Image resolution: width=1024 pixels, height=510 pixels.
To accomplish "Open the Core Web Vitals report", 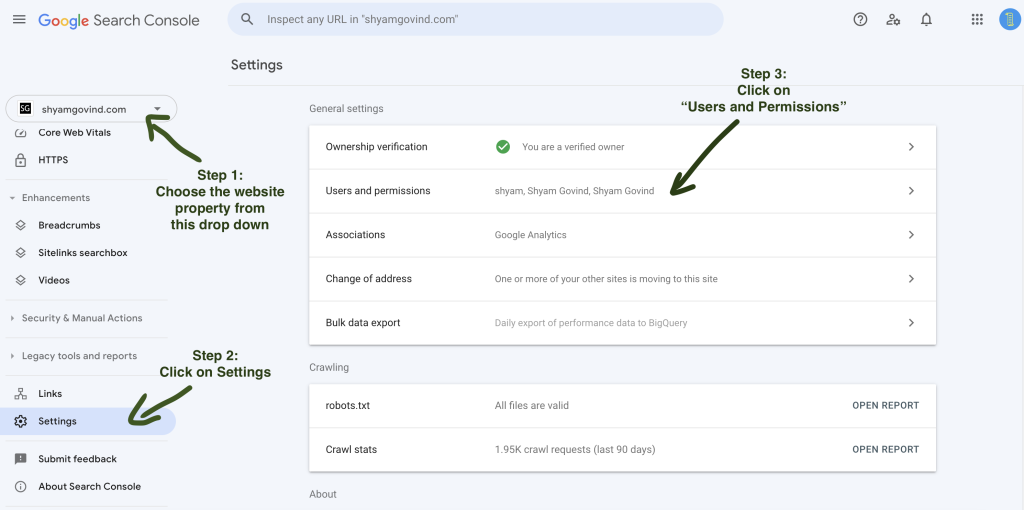I will [x=74, y=133].
